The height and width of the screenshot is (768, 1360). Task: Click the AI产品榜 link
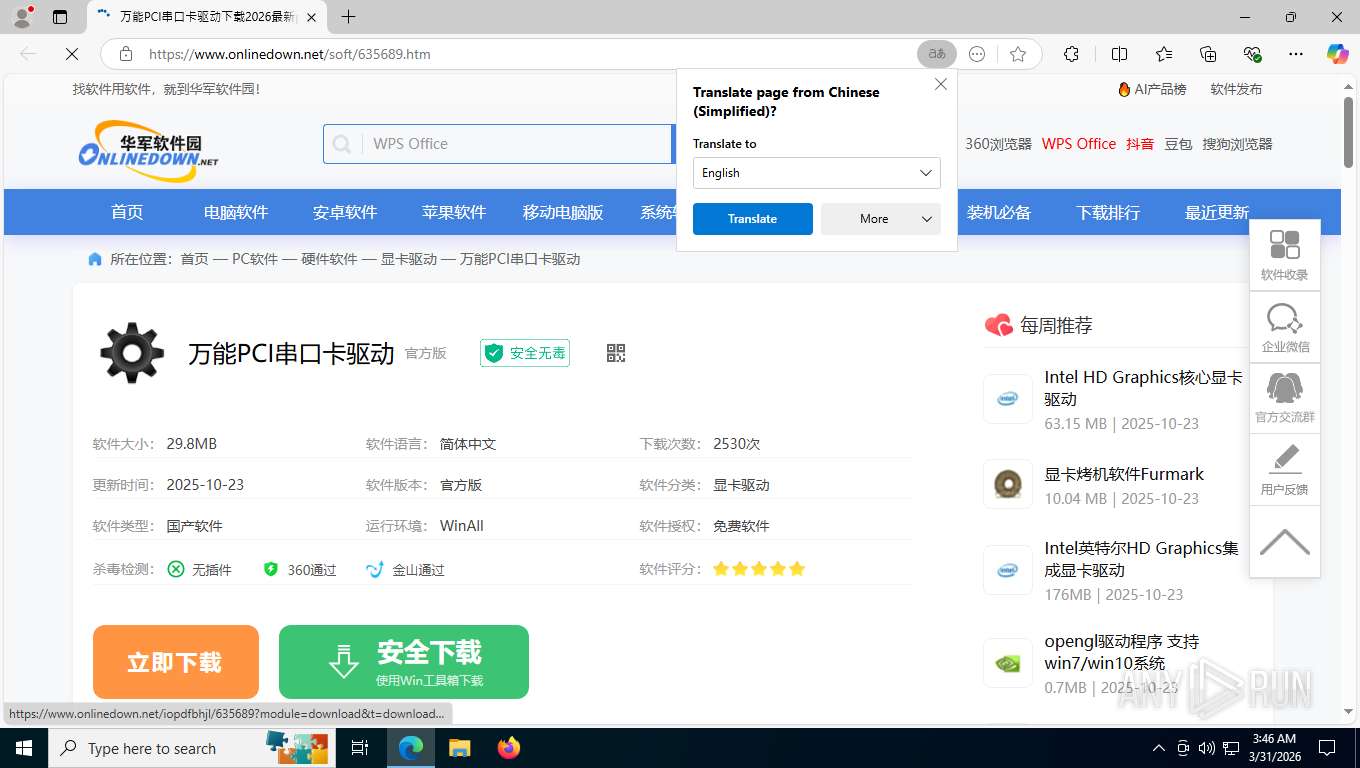1152,89
